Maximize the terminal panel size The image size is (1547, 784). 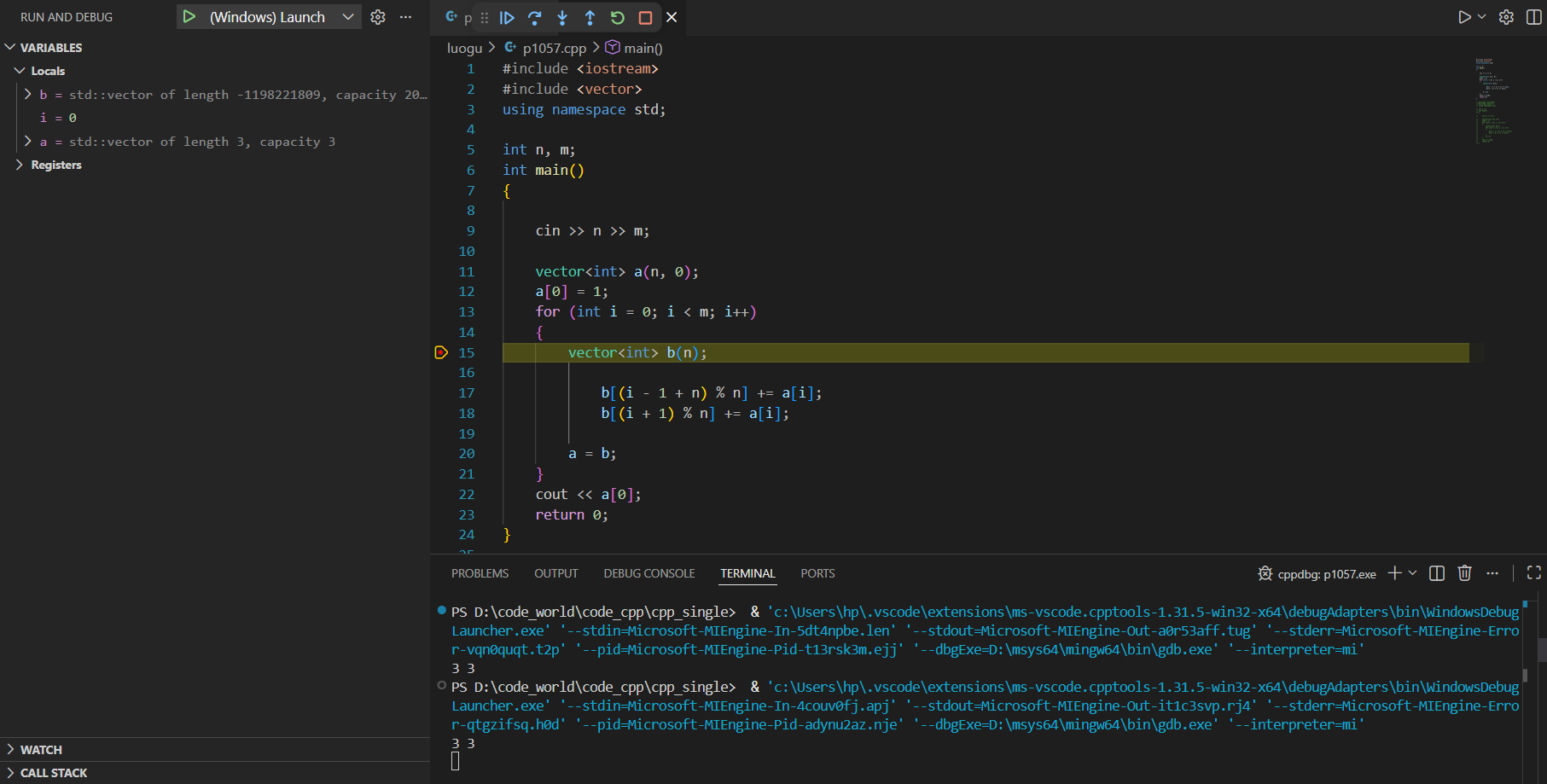coord(1533,573)
